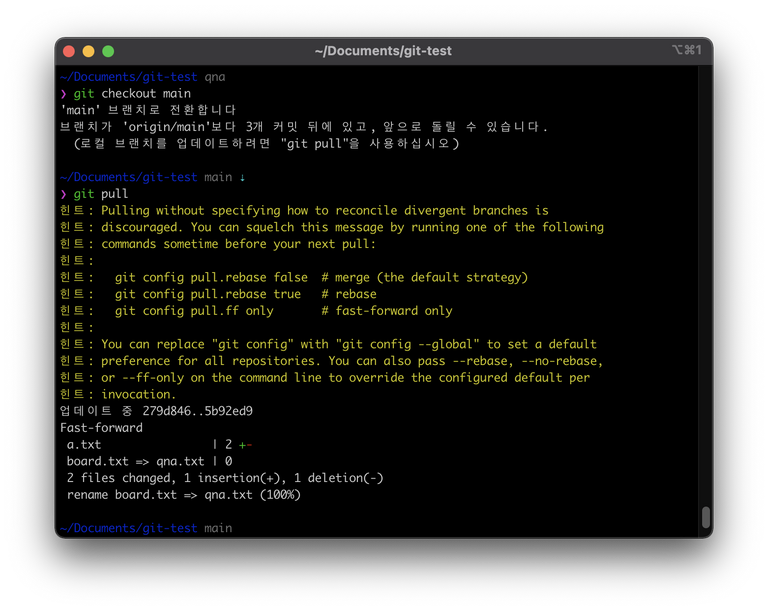Click the '# fast-forward only' comment
Viewport: 768px width, 611px height.
(x=387, y=311)
